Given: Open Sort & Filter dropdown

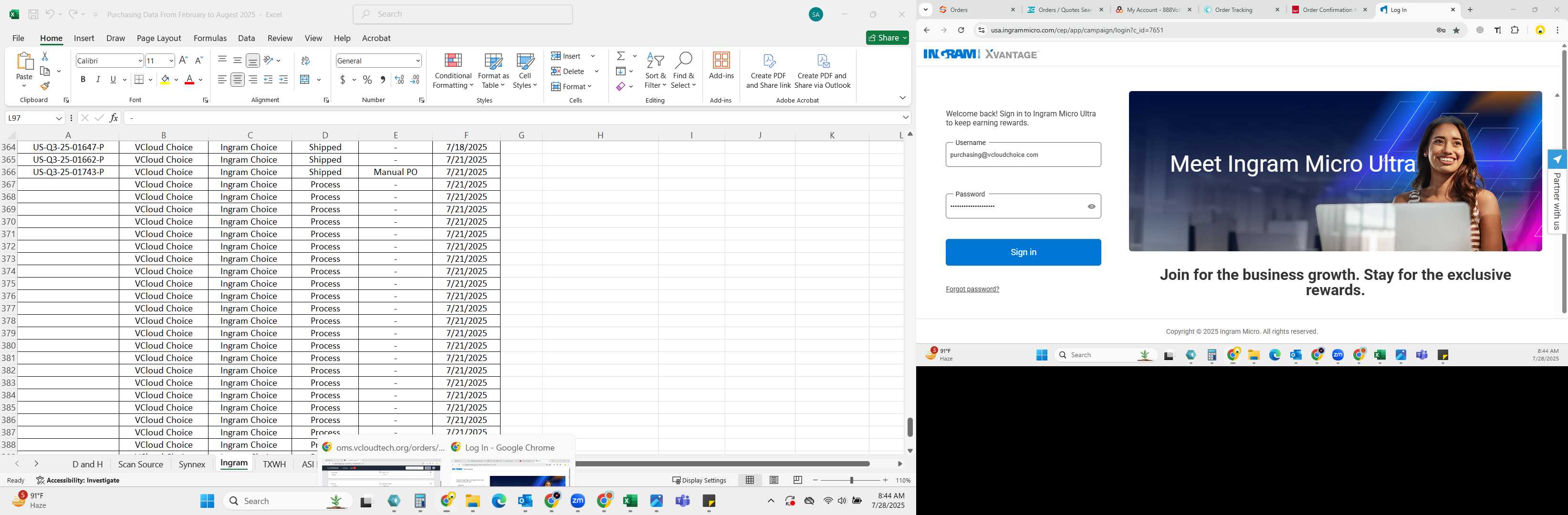Looking at the screenshot, I should (655, 71).
